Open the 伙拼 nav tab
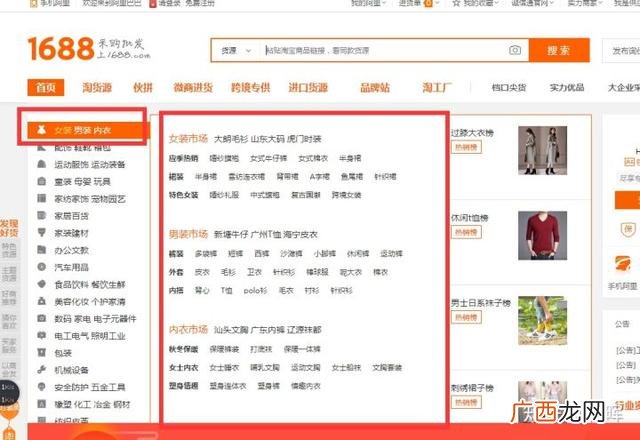The width and height of the screenshot is (640, 440). [x=143, y=87]
